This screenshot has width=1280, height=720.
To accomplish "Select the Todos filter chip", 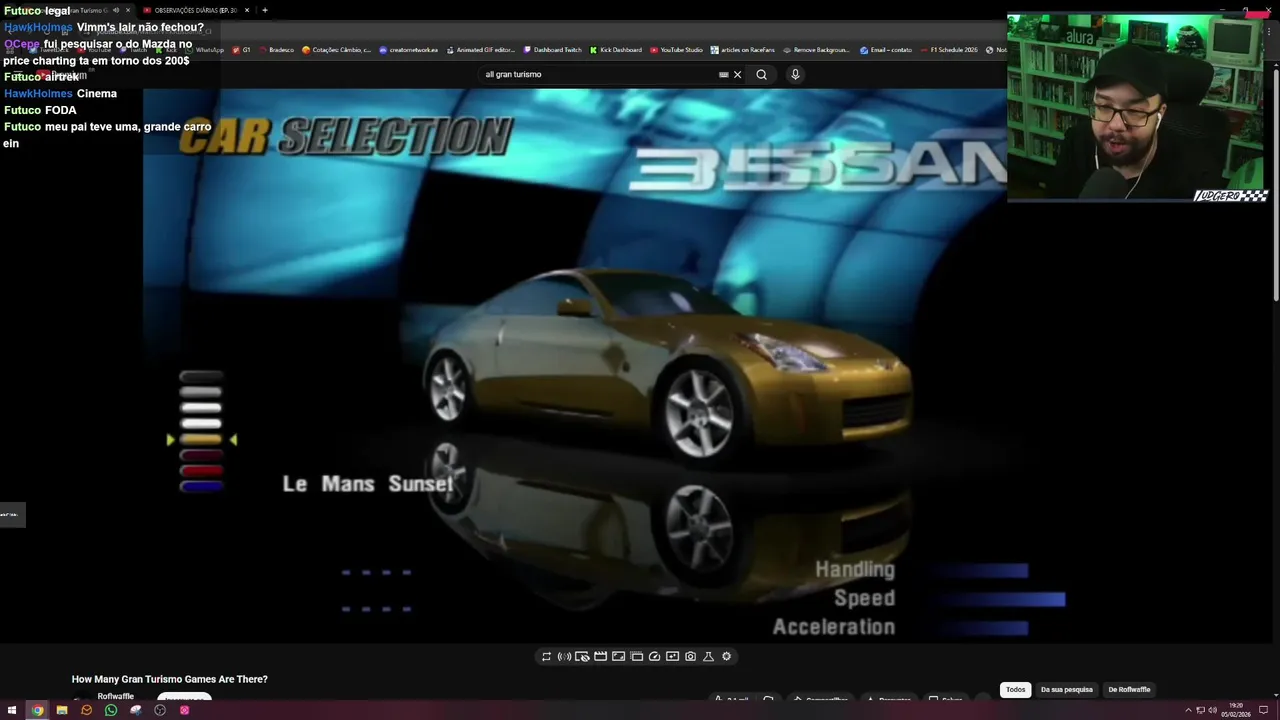I will 1015,689.
